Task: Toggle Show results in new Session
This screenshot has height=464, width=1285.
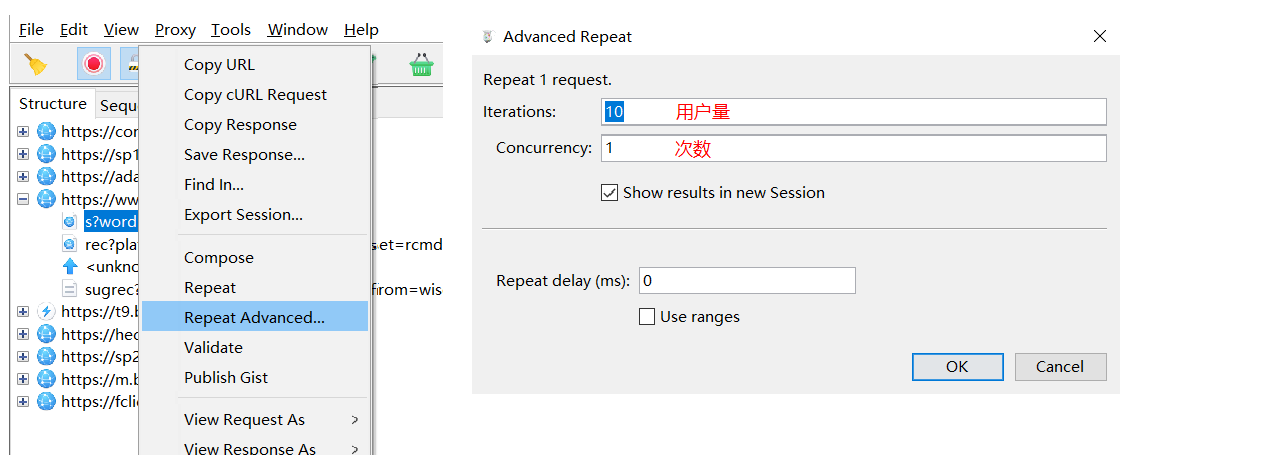Action: click(x=609, y=192)
